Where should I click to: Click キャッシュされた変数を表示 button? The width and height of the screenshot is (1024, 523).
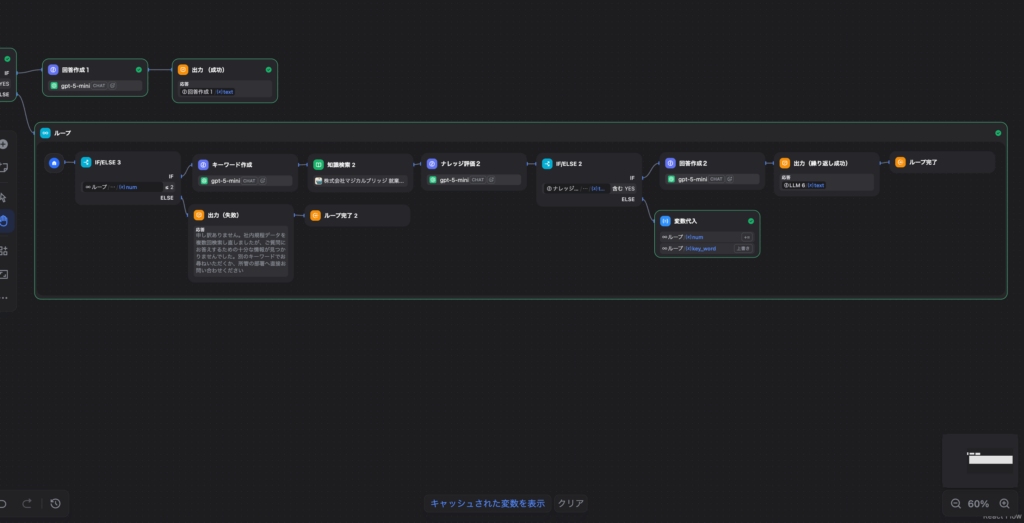(x=488, y=503)
